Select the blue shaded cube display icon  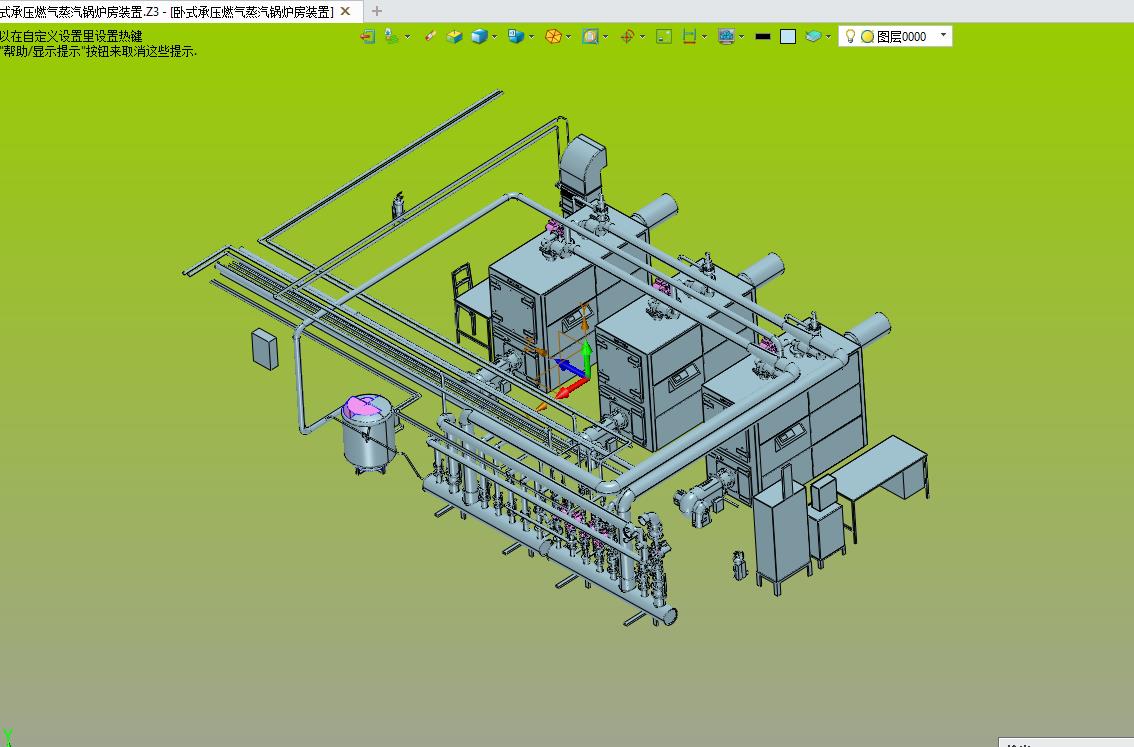[480, 36]
